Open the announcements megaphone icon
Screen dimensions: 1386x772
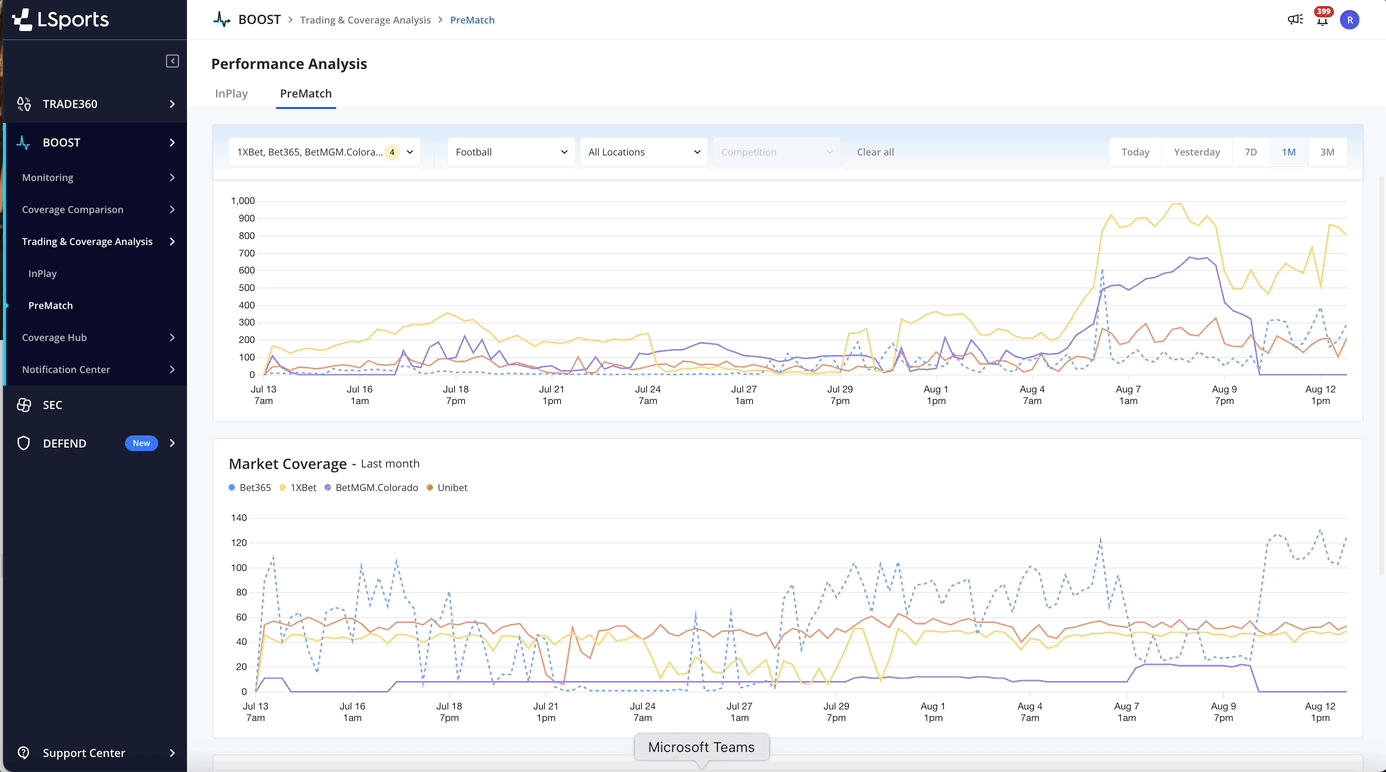pos(1295,20)
